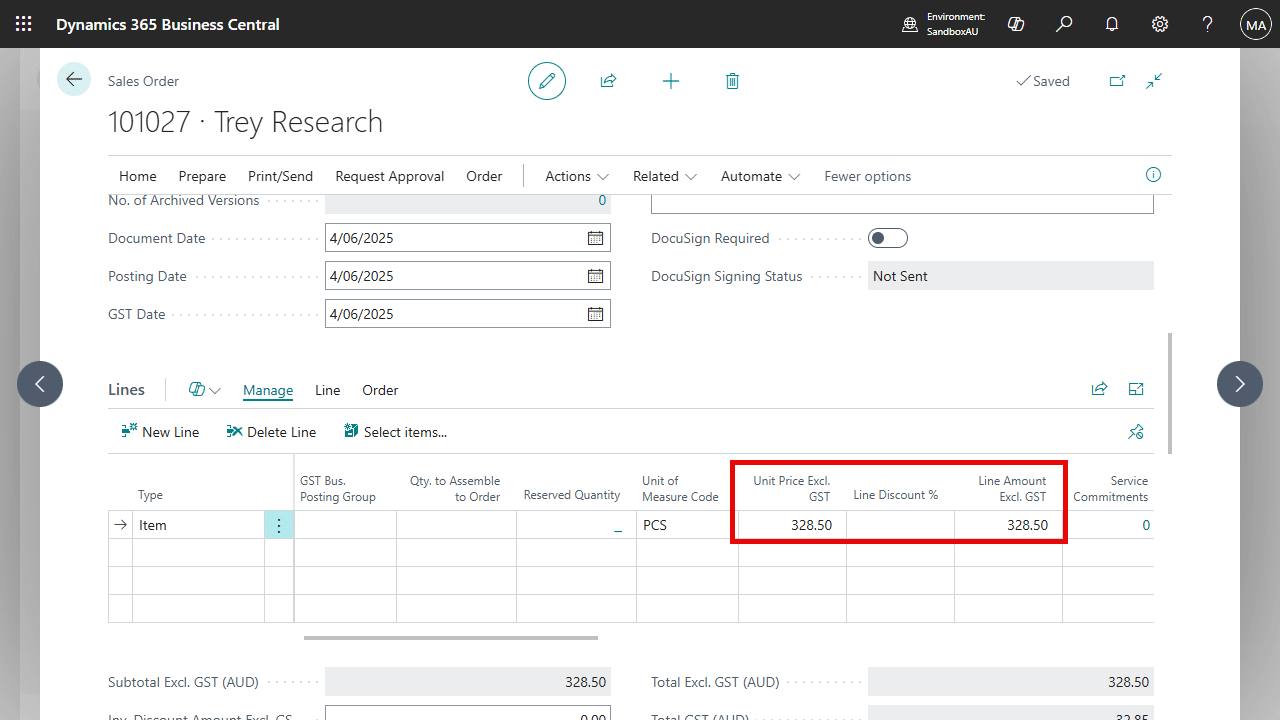1280x720 pixels.
Task: Toggle DocuSign Required switch
Action: (x=888, y=238)
